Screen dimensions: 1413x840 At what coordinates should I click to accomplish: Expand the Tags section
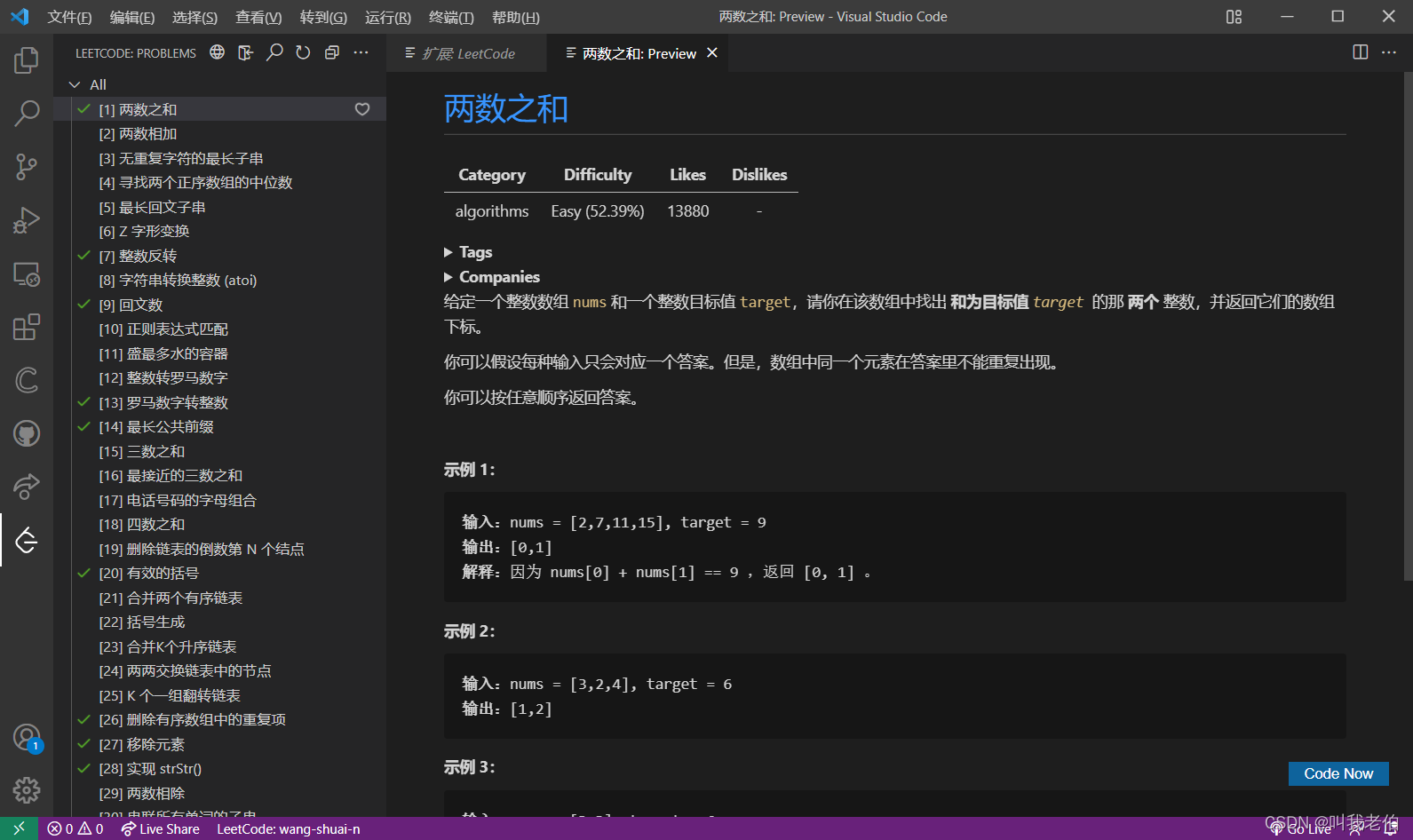click(x=468, y=252)
